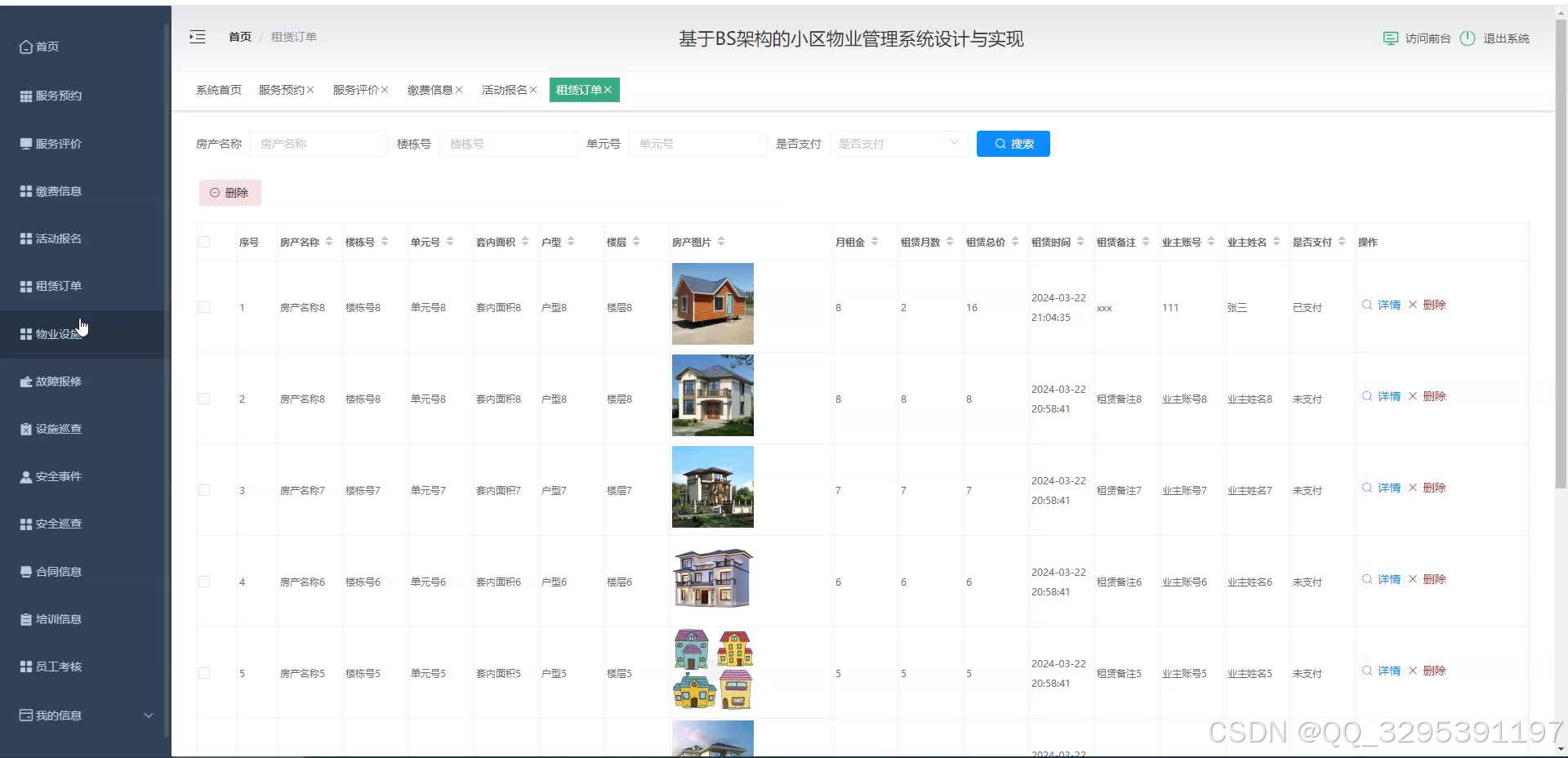Click the 访问前台 icon at top right
The width and height of the screenshot is (1568, 758).
1391,38
